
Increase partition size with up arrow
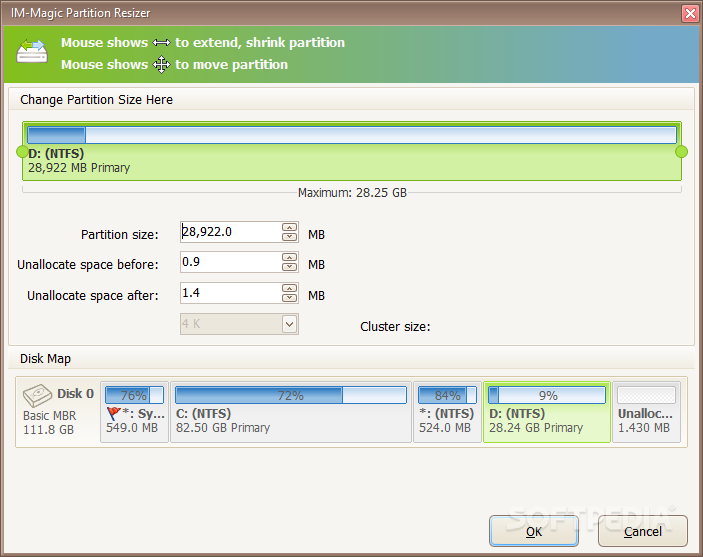pyautogui.click(x=290, y=227)
